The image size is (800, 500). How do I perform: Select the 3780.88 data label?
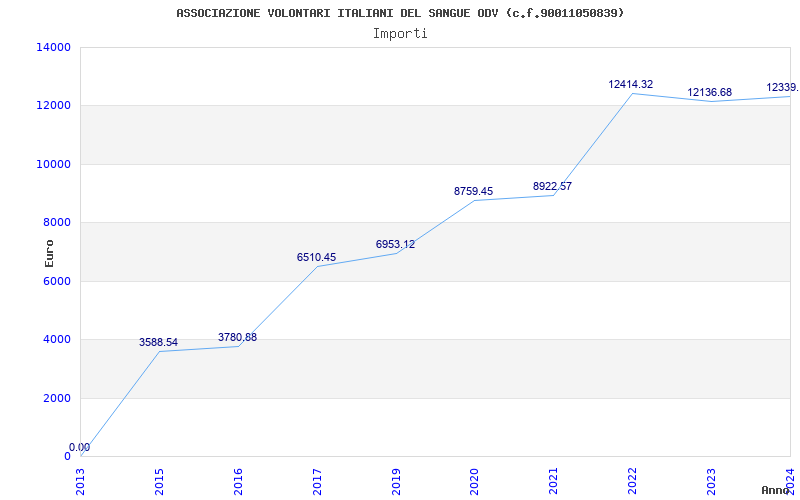tap(237, 337)
